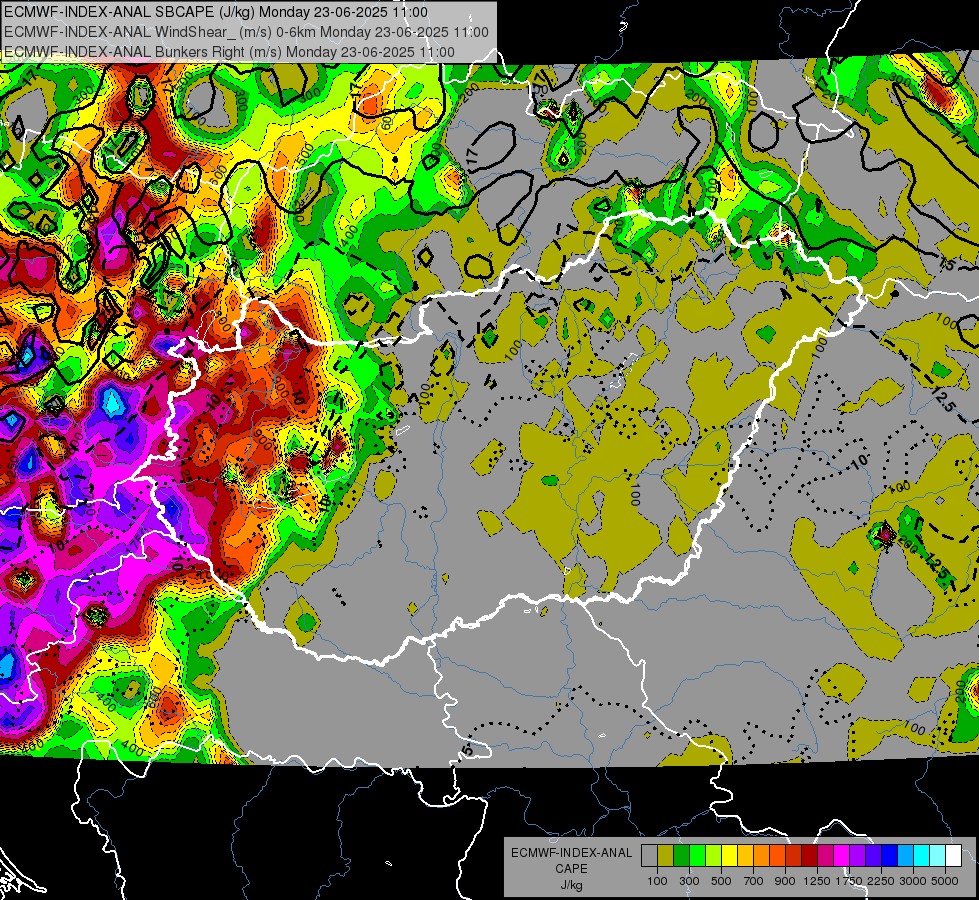Click the WindShear 0-6km title line
This screenshot has height=900, width=979.
[247, 32]
